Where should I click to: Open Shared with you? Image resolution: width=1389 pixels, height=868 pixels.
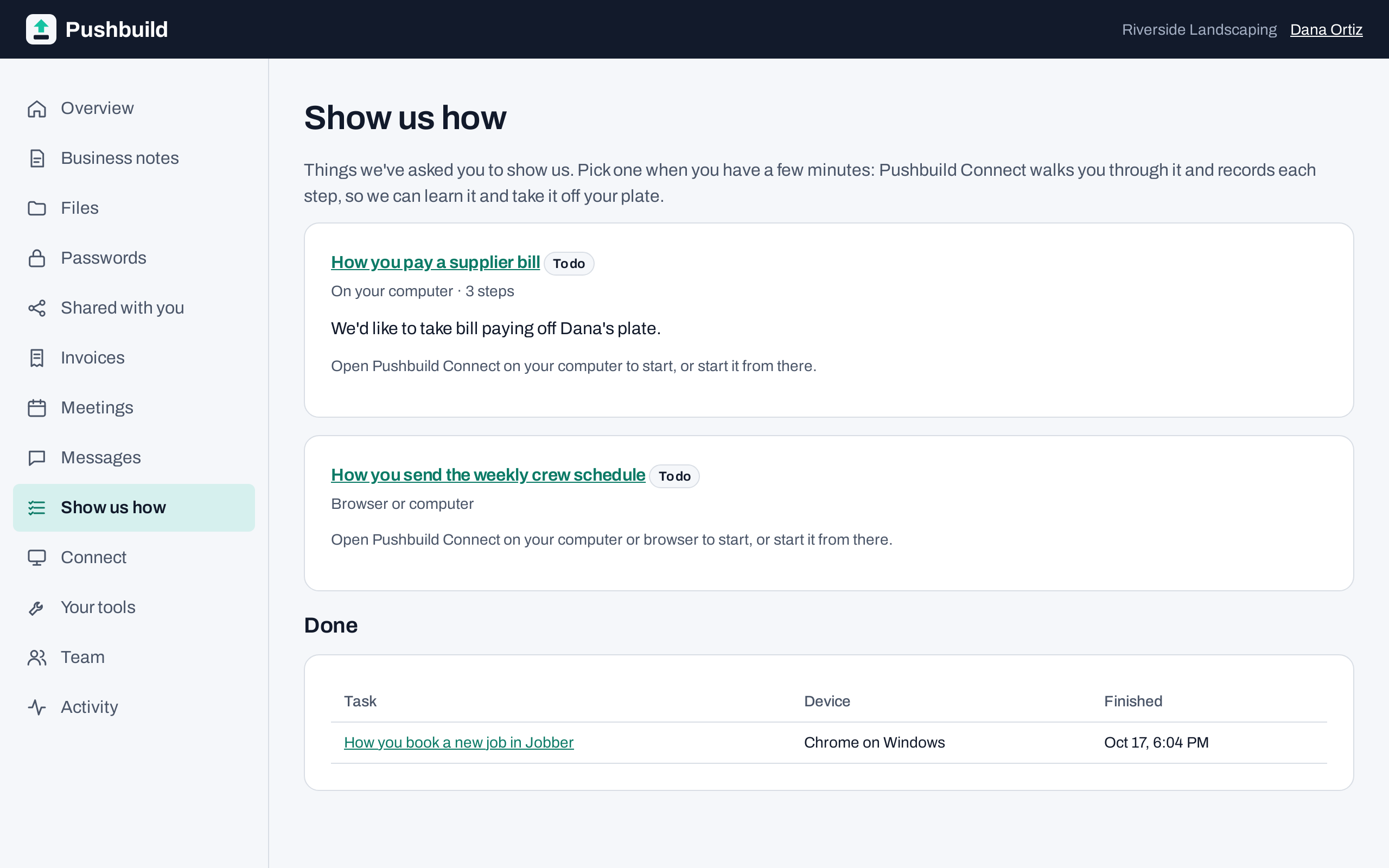point(133,308)
